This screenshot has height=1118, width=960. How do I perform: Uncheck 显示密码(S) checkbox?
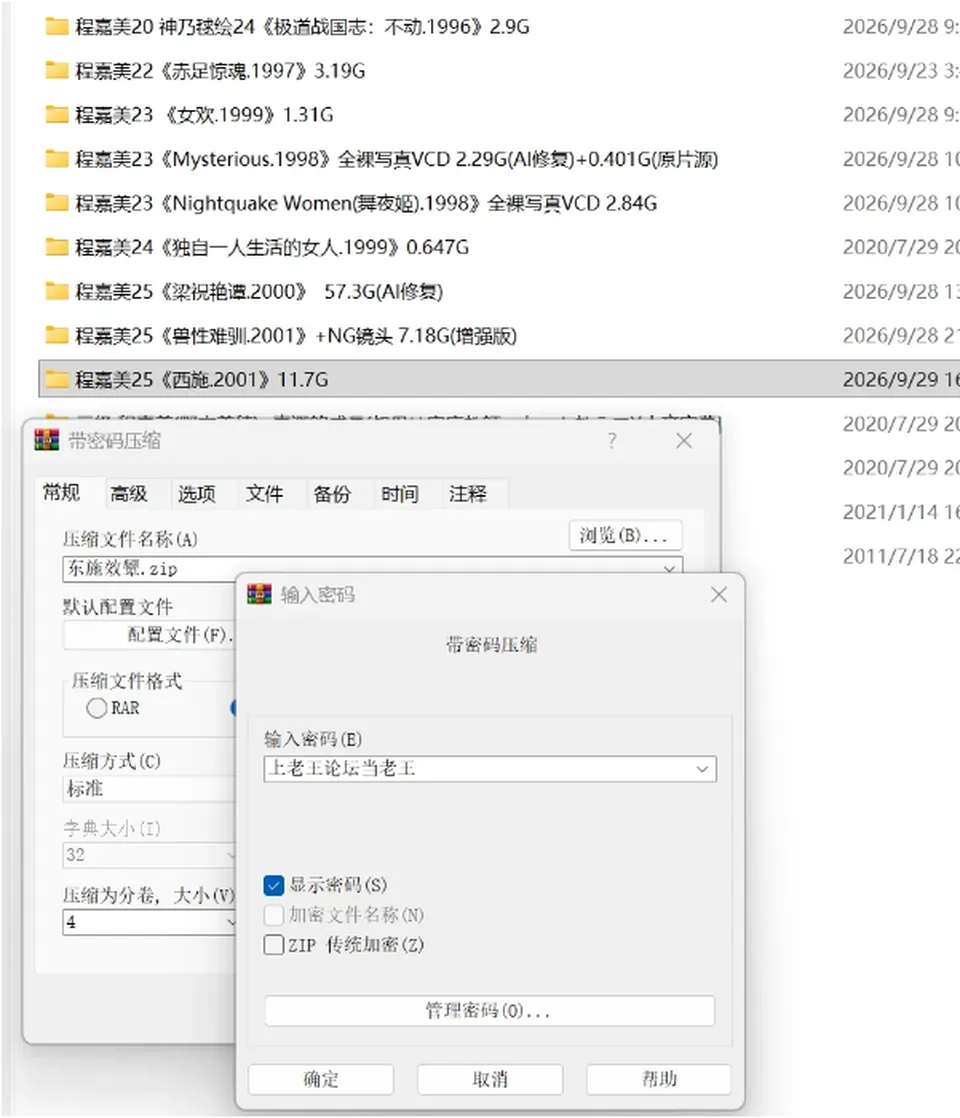point(274,886)
